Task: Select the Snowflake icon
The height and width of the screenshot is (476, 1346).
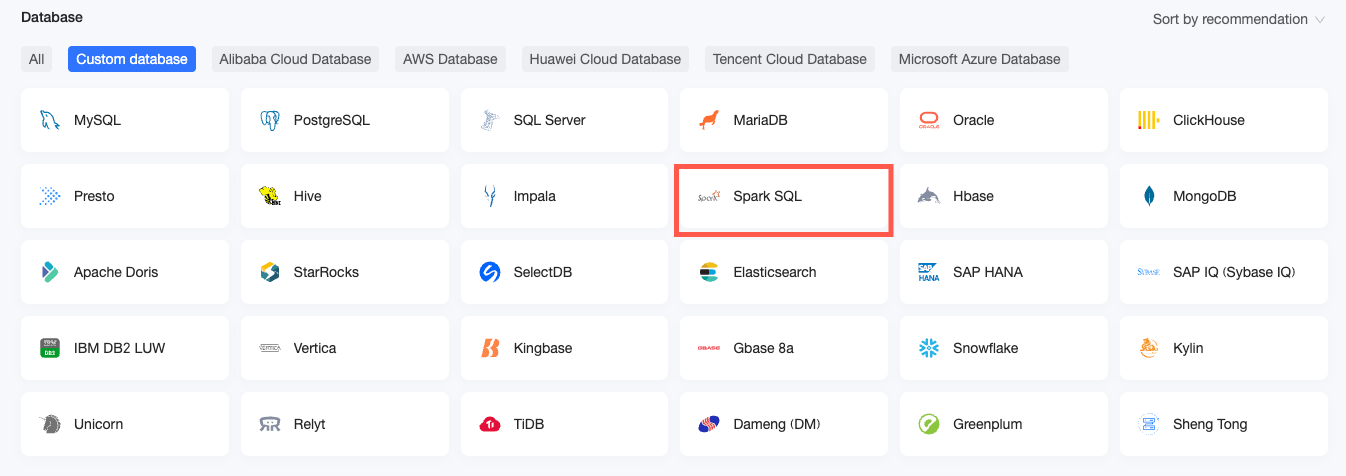Action: tap(929, 348)
